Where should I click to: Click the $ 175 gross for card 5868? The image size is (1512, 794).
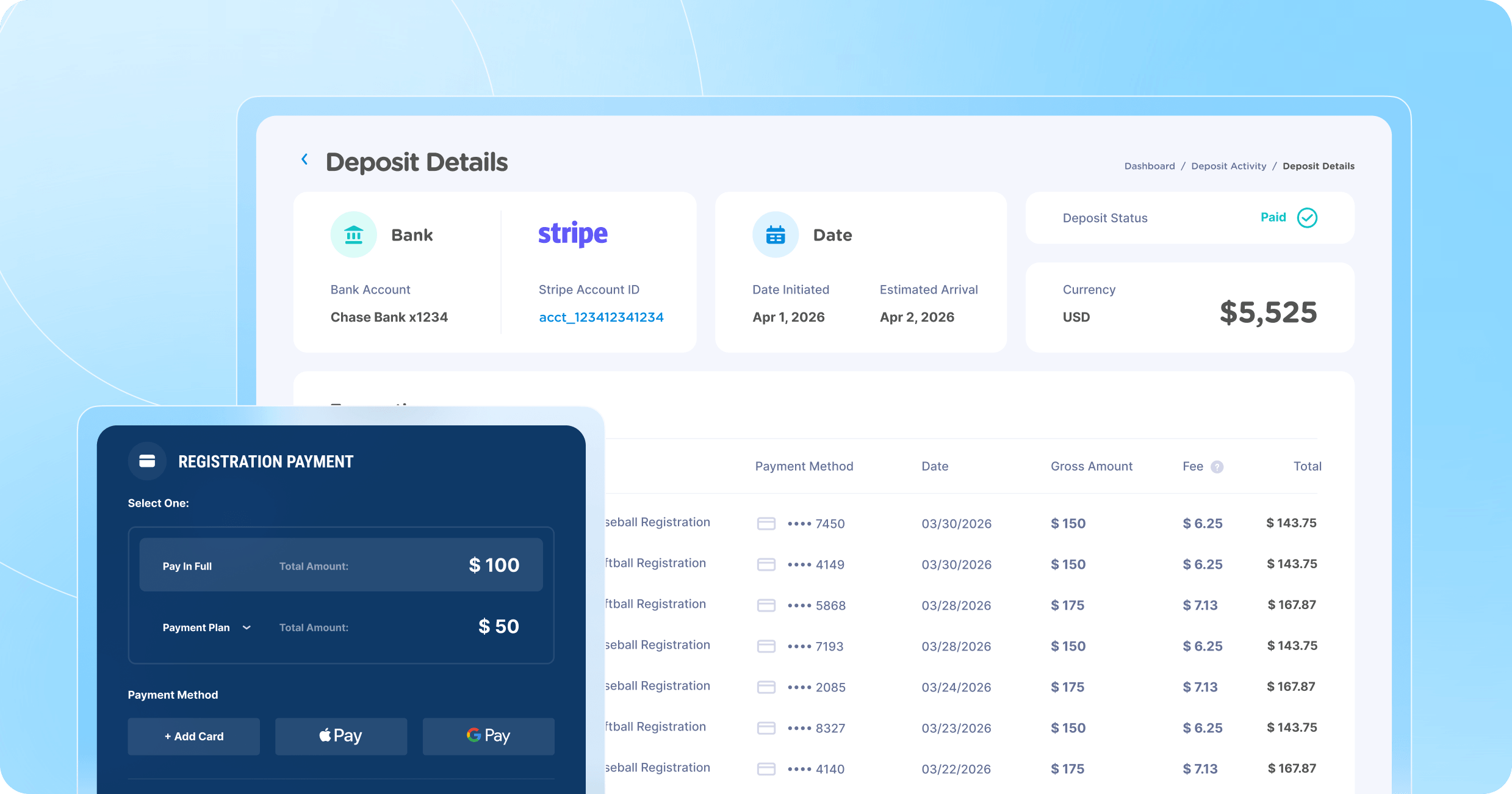pos(1068,605)
